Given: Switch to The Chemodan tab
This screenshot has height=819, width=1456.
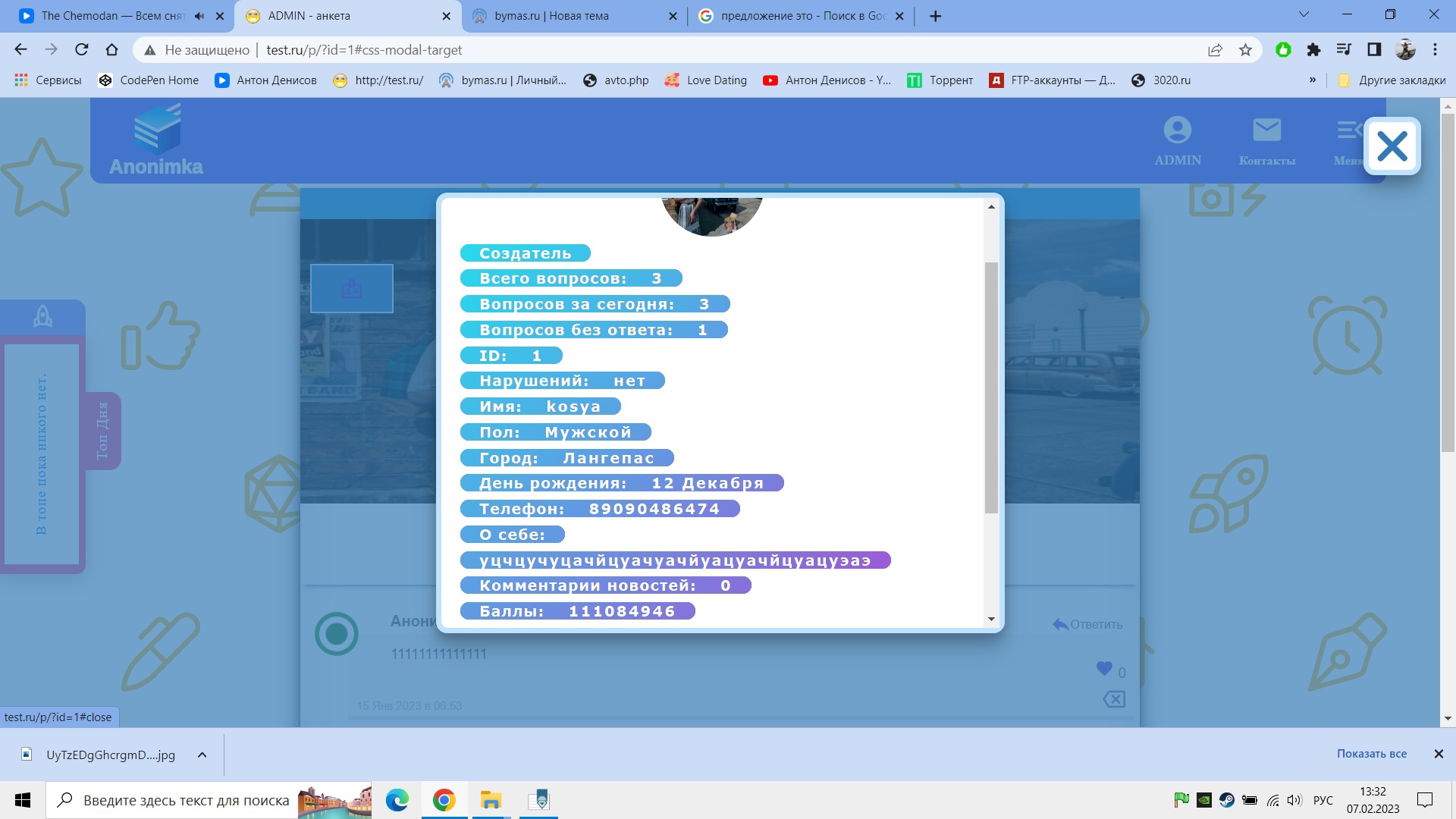Looking at the screenshot, I should 113,16.
